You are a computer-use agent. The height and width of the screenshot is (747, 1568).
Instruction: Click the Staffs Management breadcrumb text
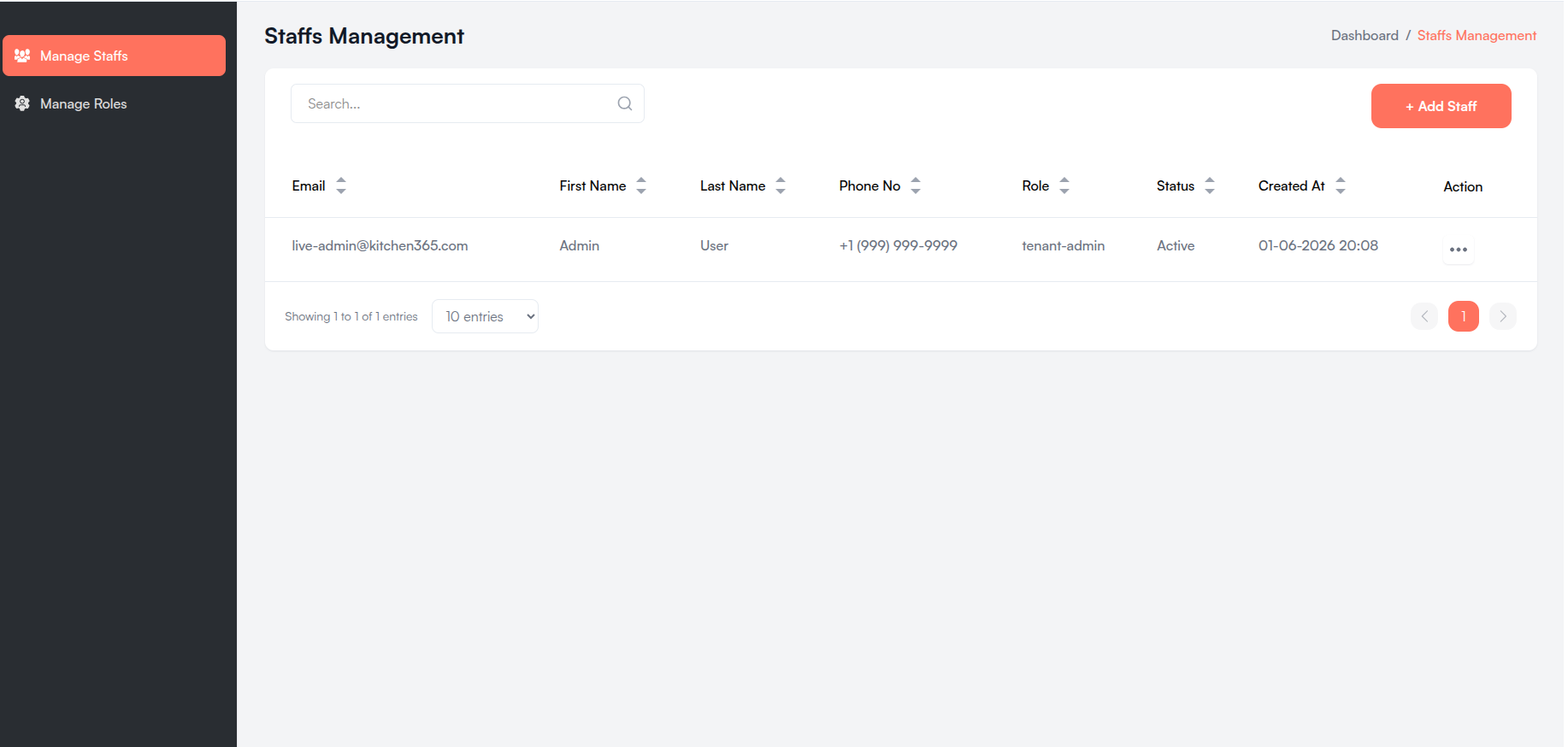pyautogui.click(x=1477, y=36)
